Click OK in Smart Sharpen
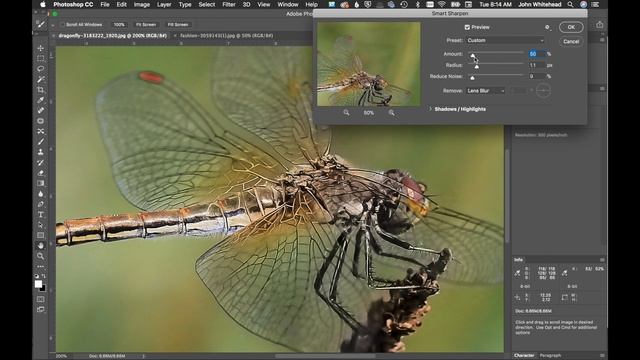 [x=571, y=27]
